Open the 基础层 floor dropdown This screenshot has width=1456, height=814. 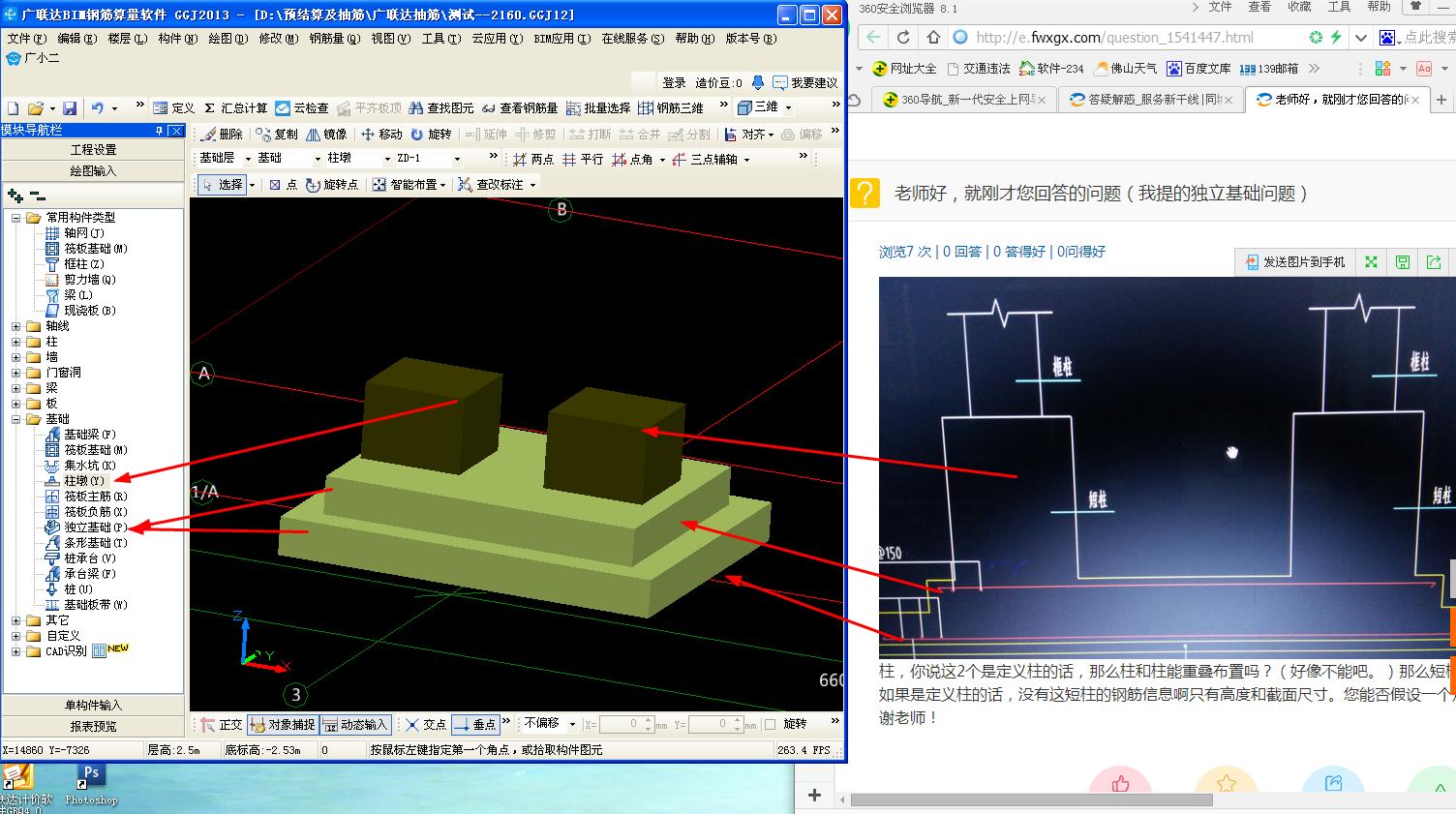click(247, 159)
